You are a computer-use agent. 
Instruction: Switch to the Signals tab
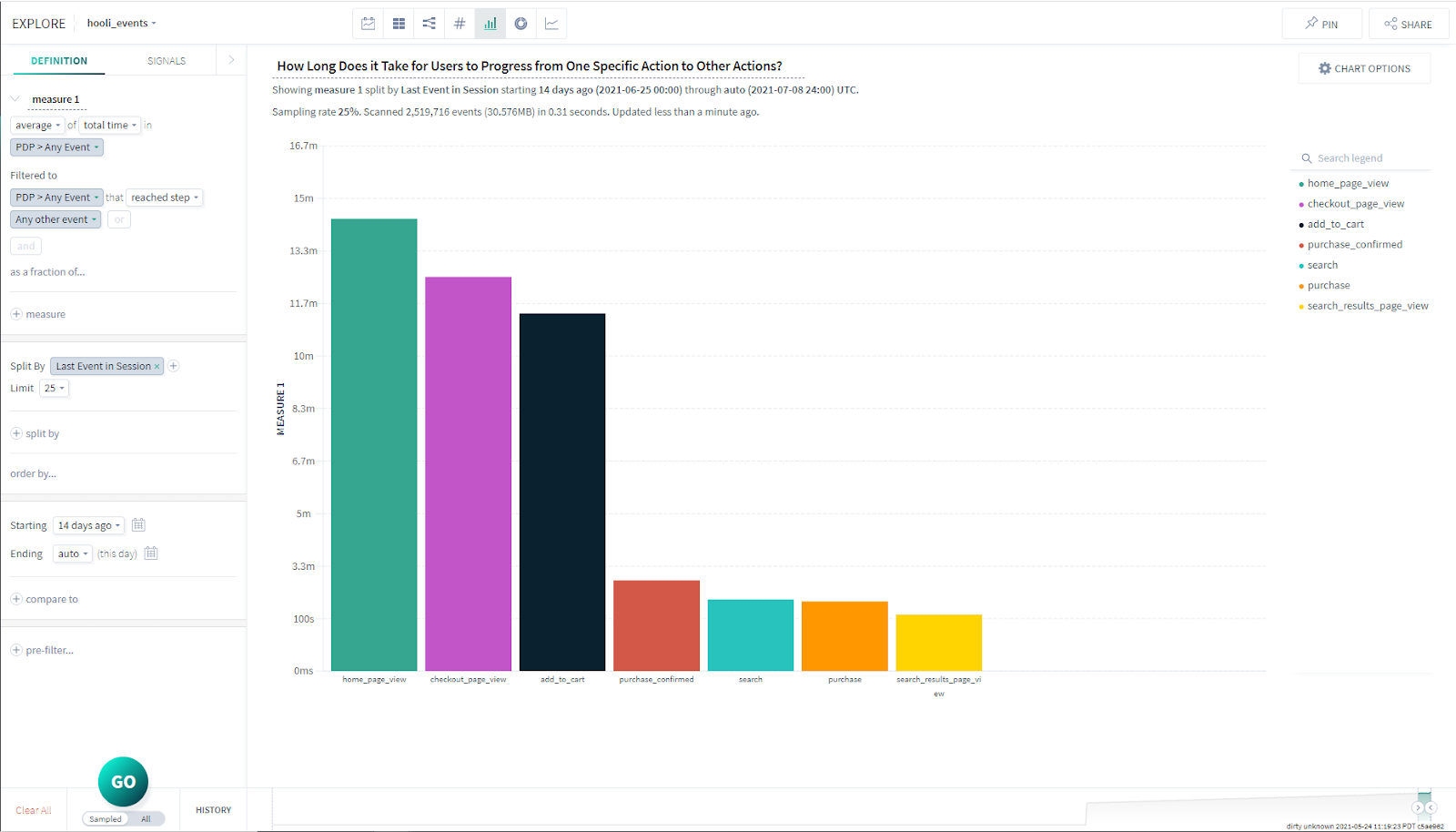(167, 61)
